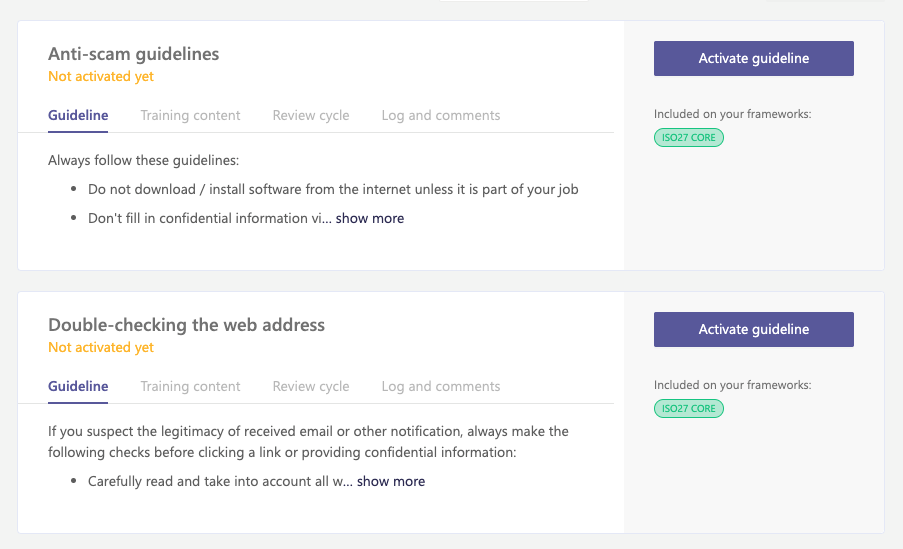Screen dimensions: 903x549
Task: Open the Anti-scam guidelines title
Action: click(134, 54)
